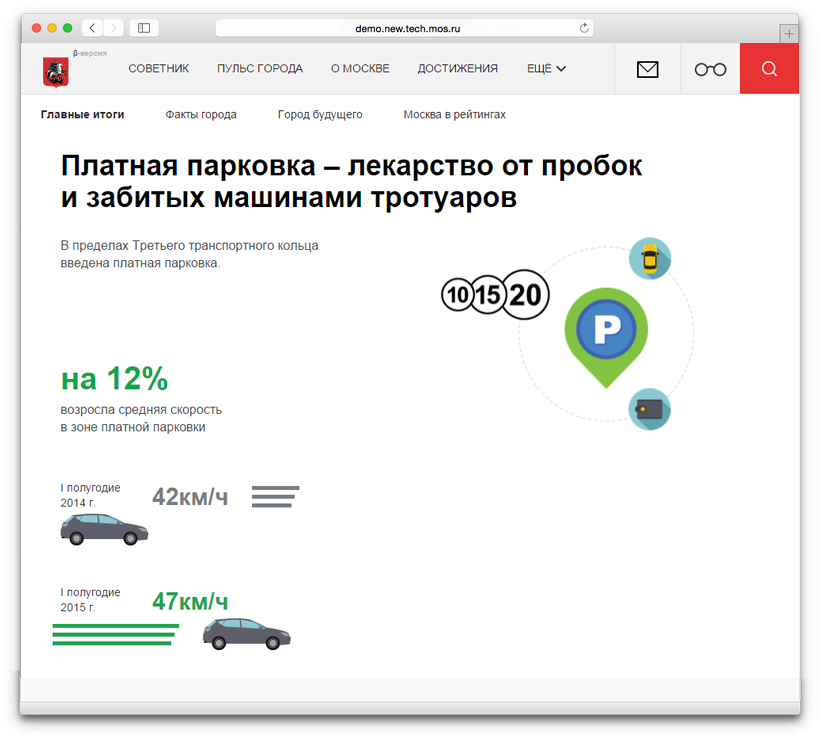Open the ДОСТИЖЕНИЯ menu item
The height and width of the screenshot is (734, 820).
(x=457, y=68)
